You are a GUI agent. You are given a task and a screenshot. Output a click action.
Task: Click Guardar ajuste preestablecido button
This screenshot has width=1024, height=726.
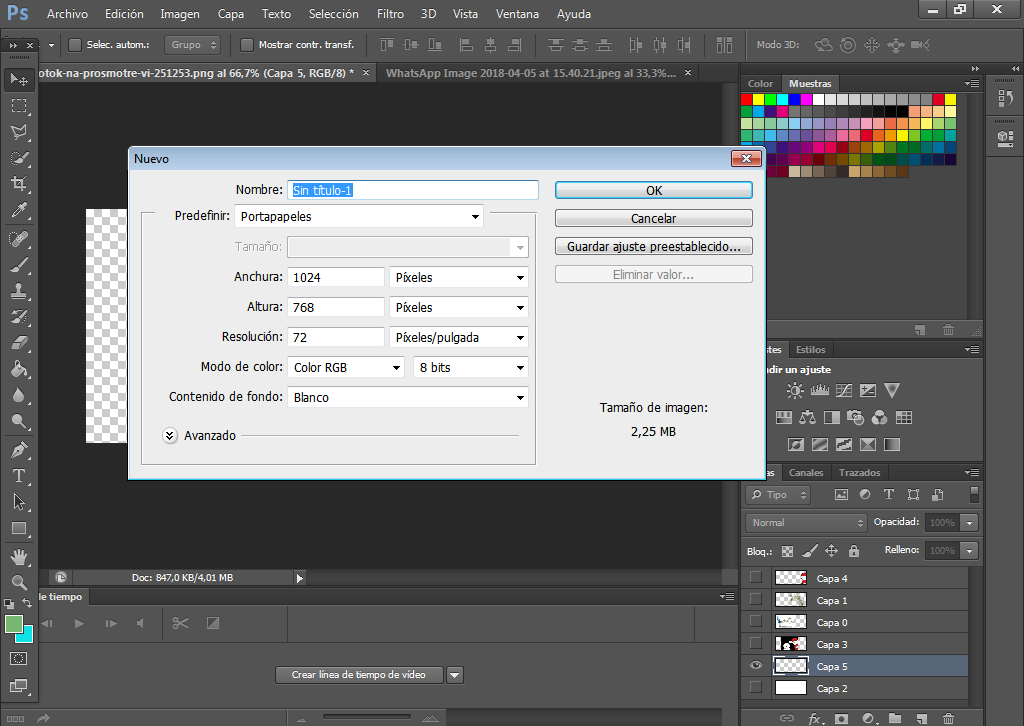click(x=654, y=246)
